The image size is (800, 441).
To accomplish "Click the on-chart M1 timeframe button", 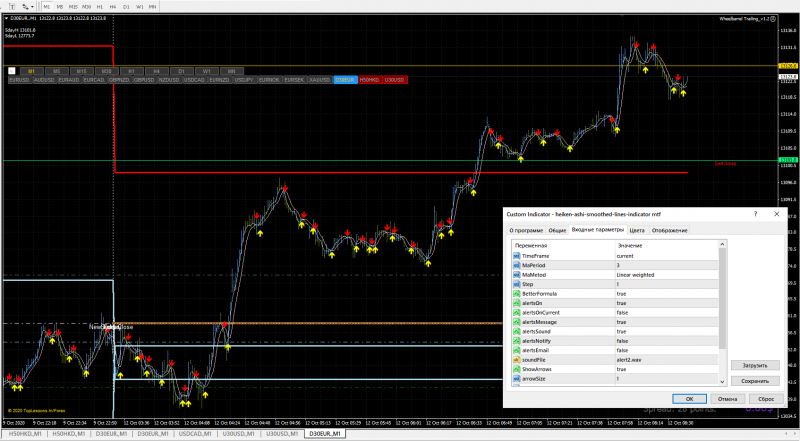I will (x=32, y=71).
